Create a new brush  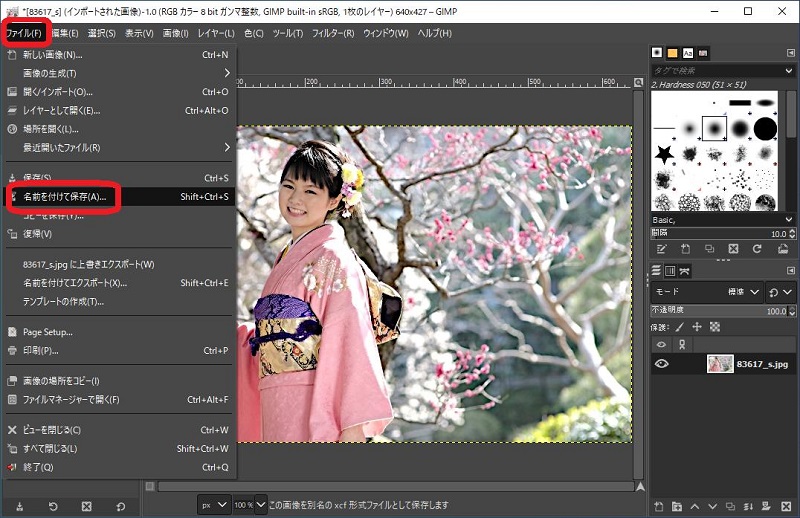pyautogui.click(x=685, y=249)
